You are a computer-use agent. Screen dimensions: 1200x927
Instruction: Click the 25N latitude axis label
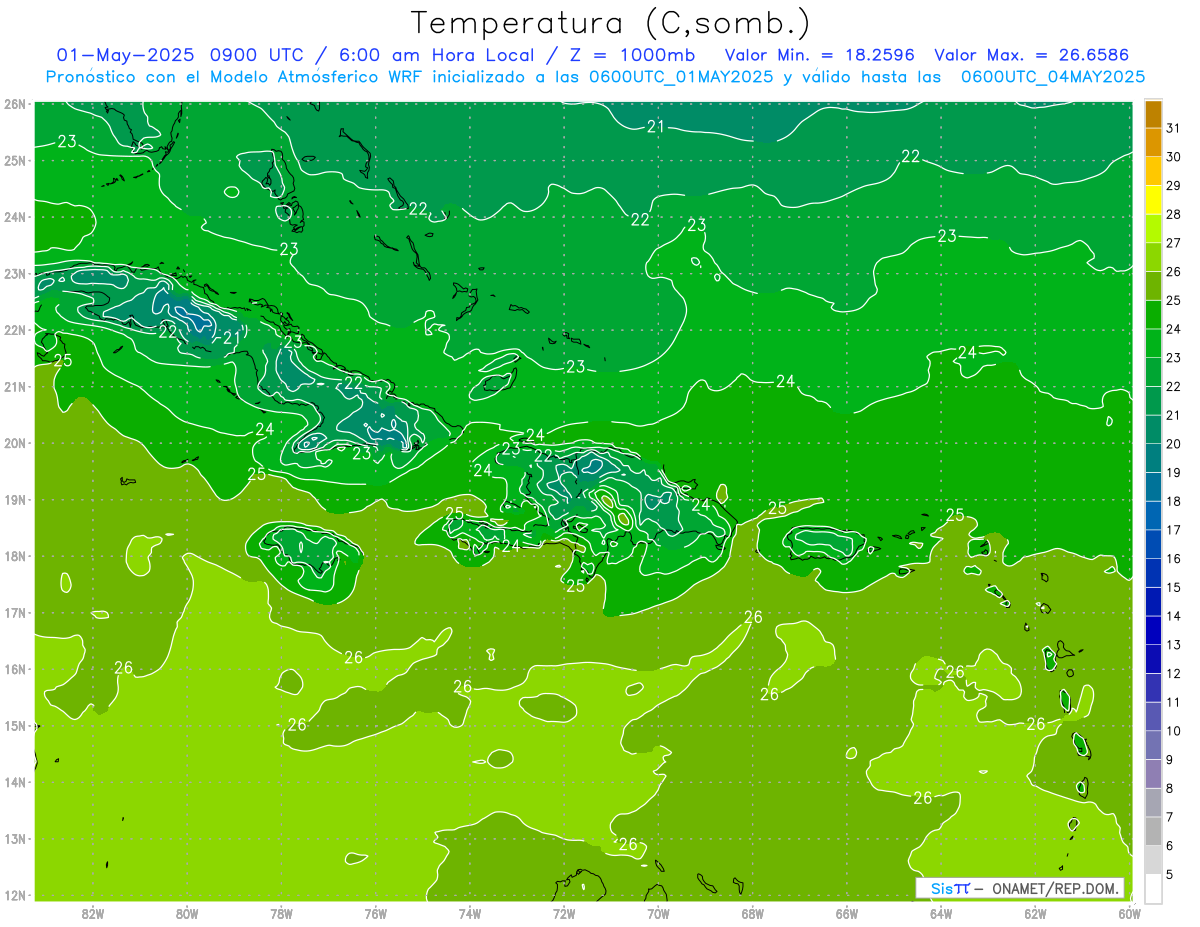(15, 160)
